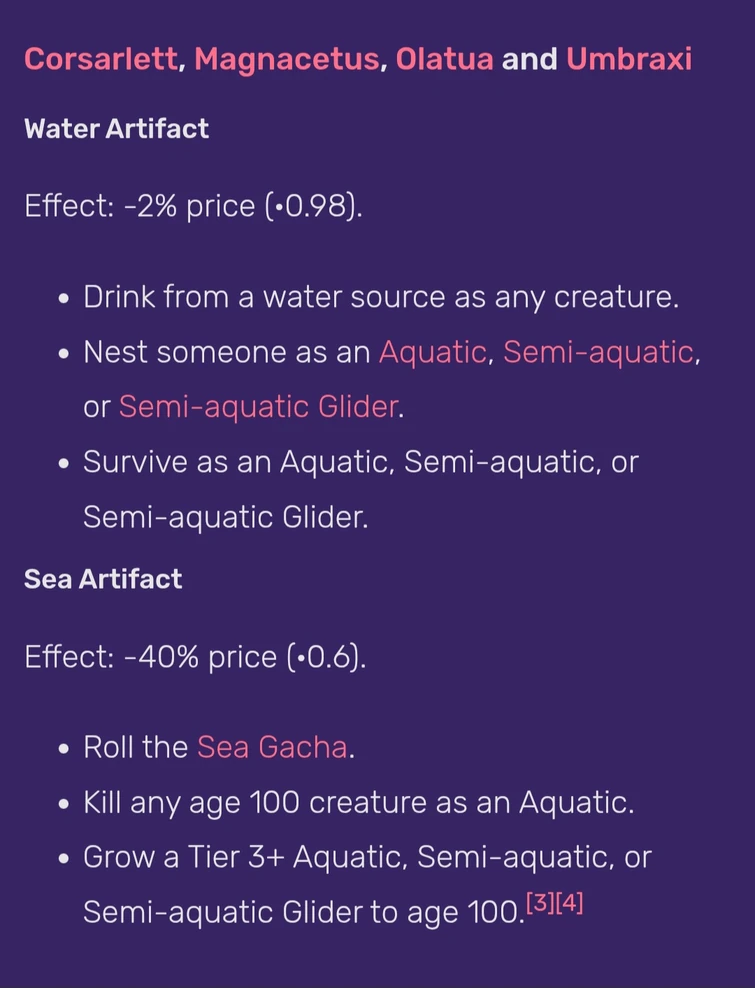755x988 pixels.
Task: Click the 'Survive as an Aquatic' bullet text
Action: 360,462
